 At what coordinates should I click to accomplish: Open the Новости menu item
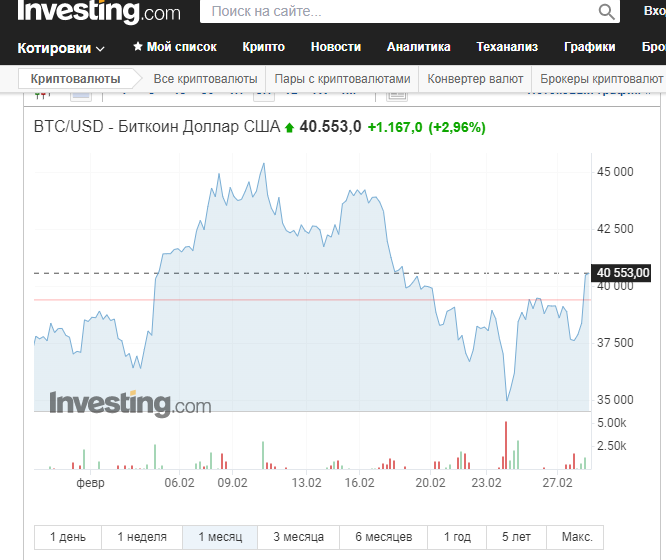click(336, 47)
